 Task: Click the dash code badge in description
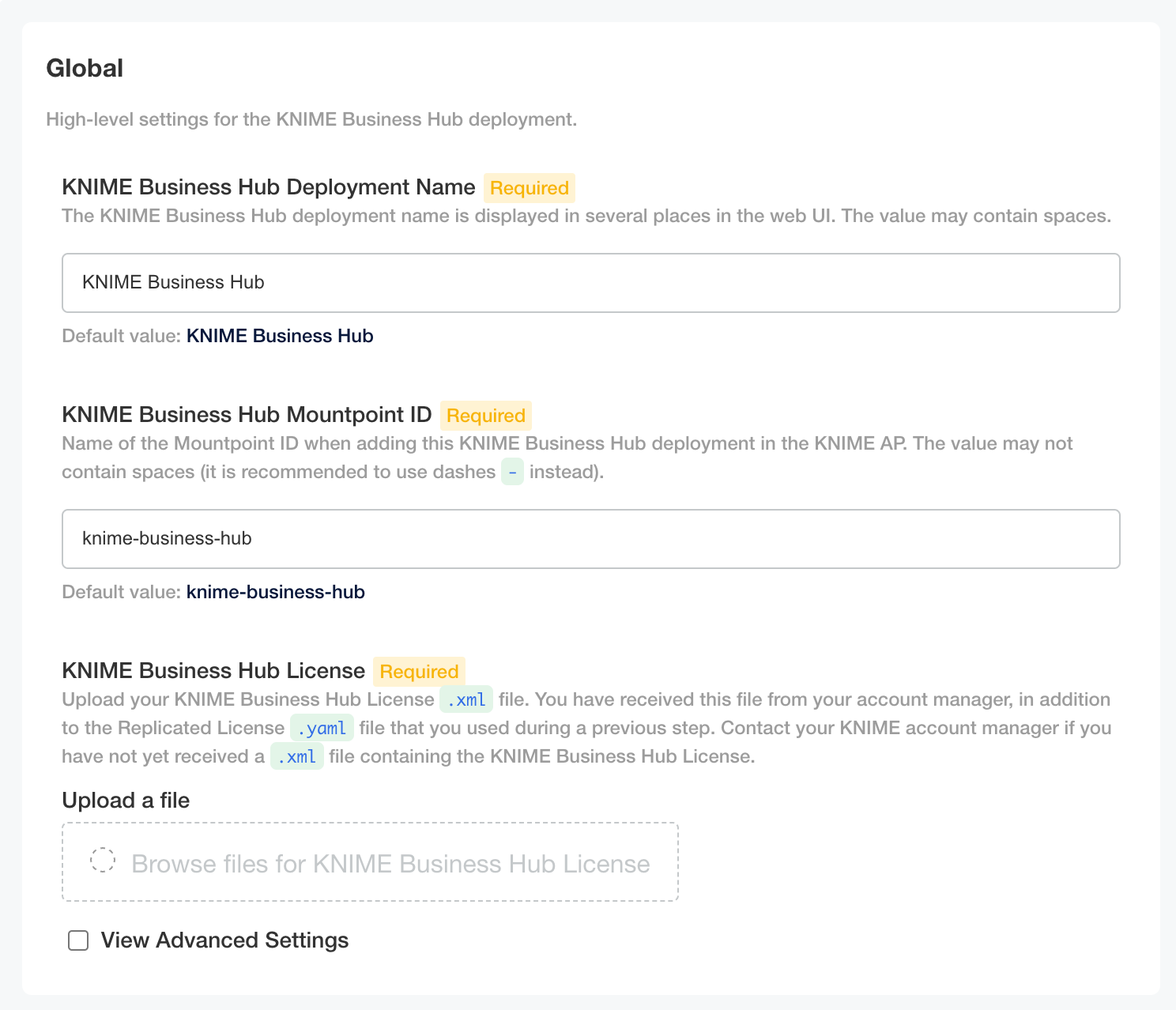click(x=512, y=472)
